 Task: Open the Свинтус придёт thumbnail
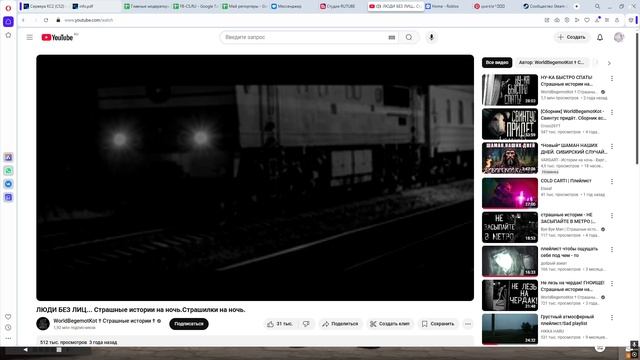(510, 124)
